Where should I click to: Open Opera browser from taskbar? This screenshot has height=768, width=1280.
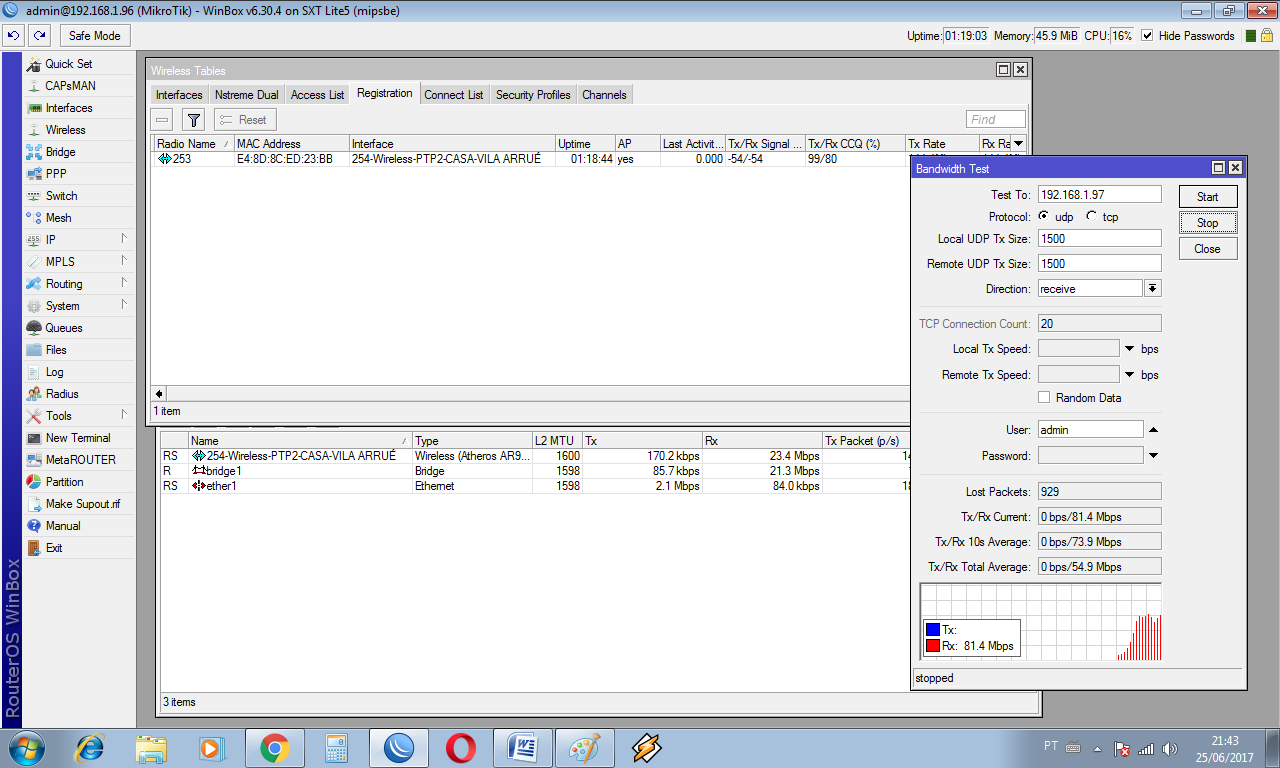coord(461,747)
